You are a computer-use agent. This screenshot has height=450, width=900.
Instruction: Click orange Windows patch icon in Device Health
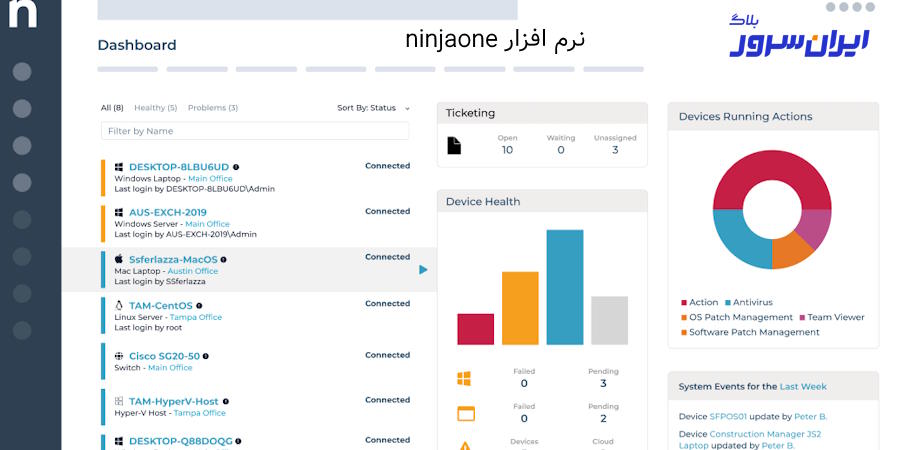coord(464,378)
